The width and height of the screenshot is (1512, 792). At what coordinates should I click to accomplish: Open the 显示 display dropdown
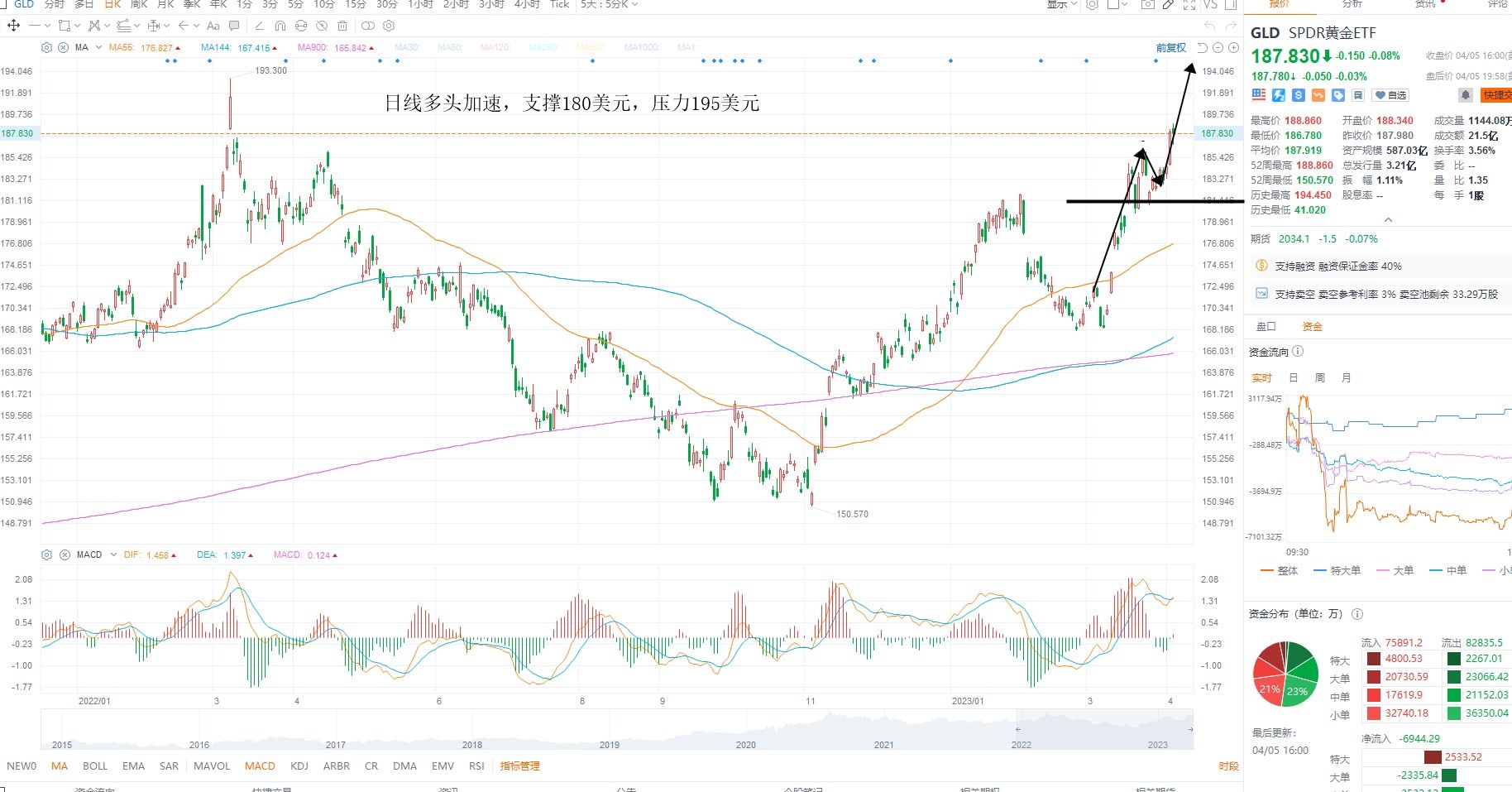point(1062,4)
